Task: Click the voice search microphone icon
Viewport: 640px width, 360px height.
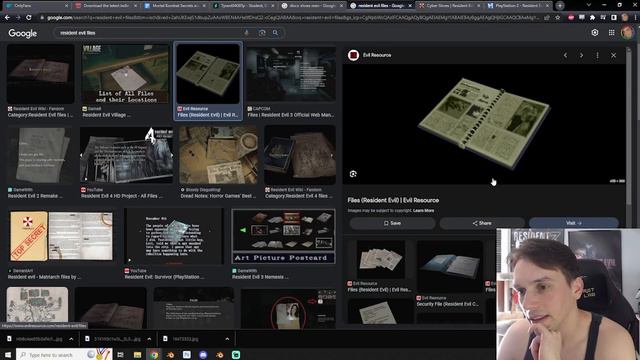Action: (x=247, y=33)
